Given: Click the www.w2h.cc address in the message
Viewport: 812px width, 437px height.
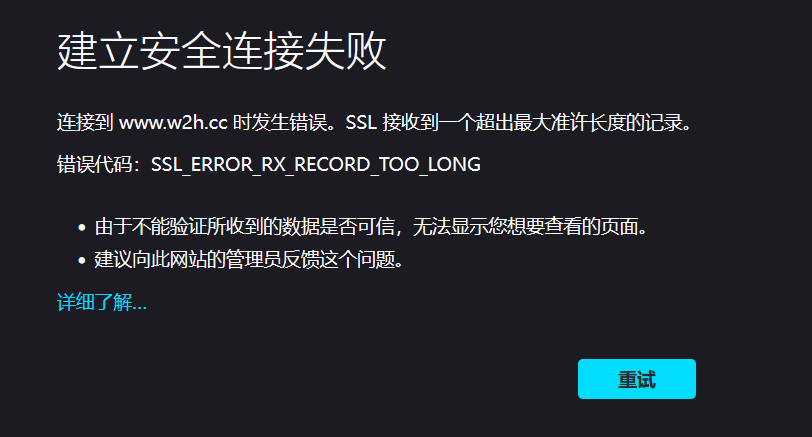Looking at the screenshot, I should coord(173,123).
